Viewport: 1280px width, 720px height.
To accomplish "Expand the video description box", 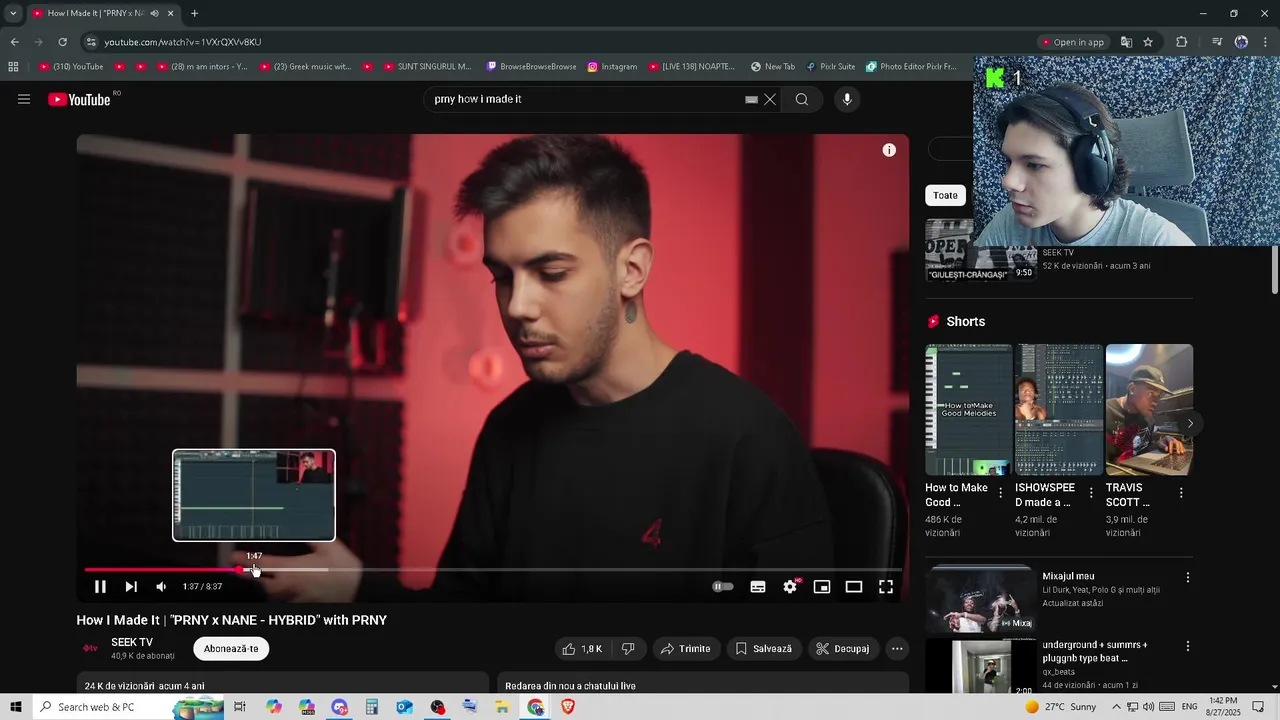I will tap(283, 684).
